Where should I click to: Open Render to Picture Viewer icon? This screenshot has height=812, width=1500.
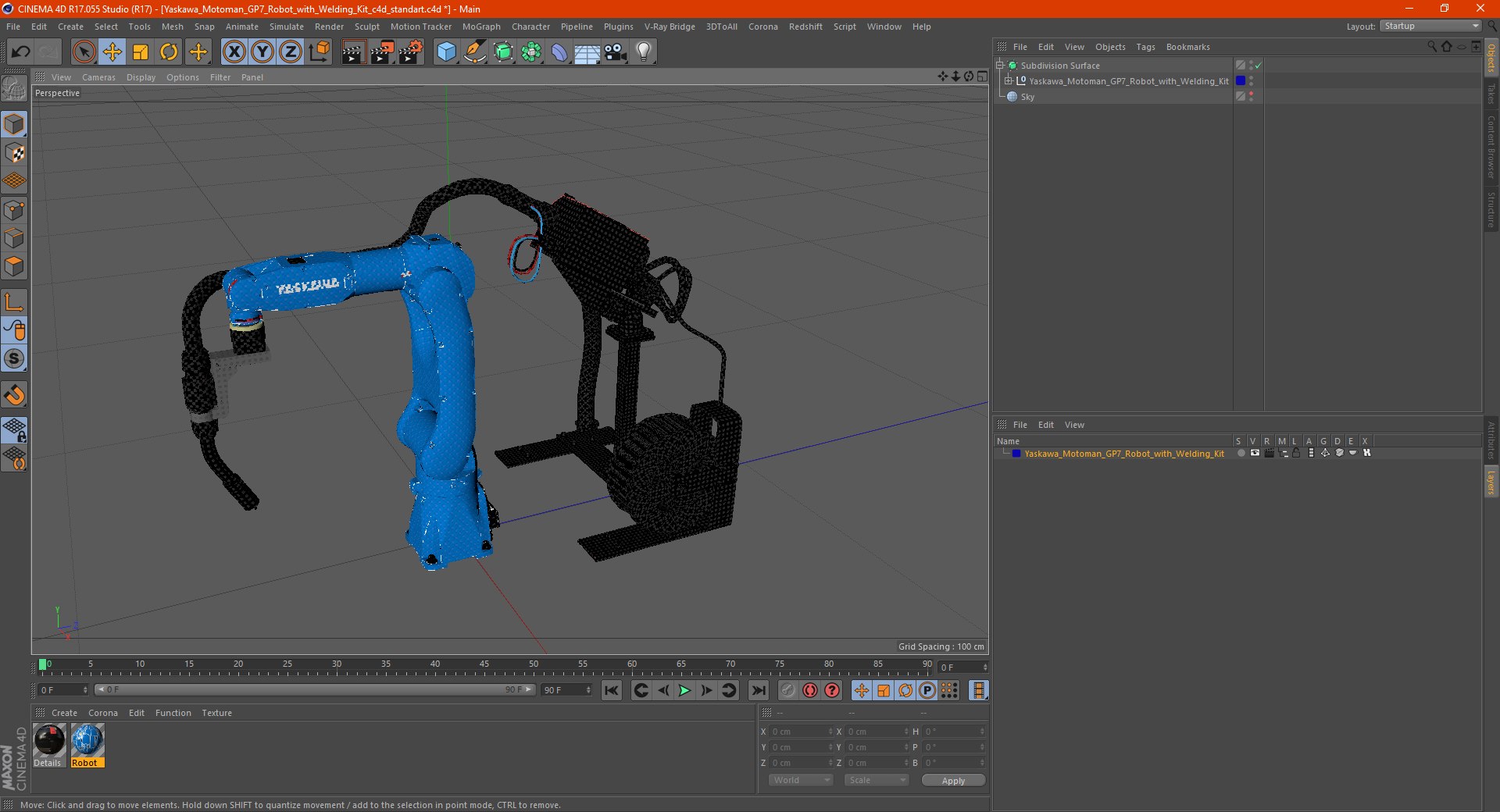[x=382, y=52]
